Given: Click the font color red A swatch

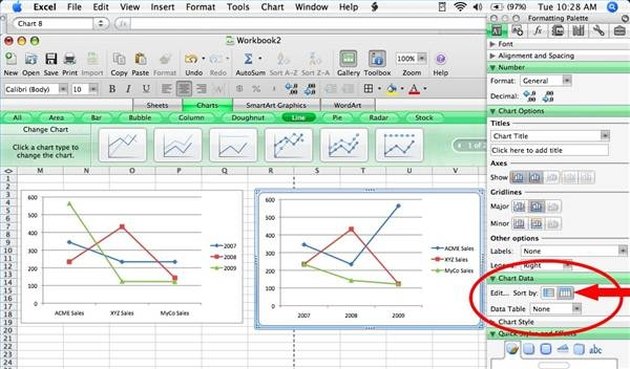Looking at the screenshot, I should tap(414, 89).
